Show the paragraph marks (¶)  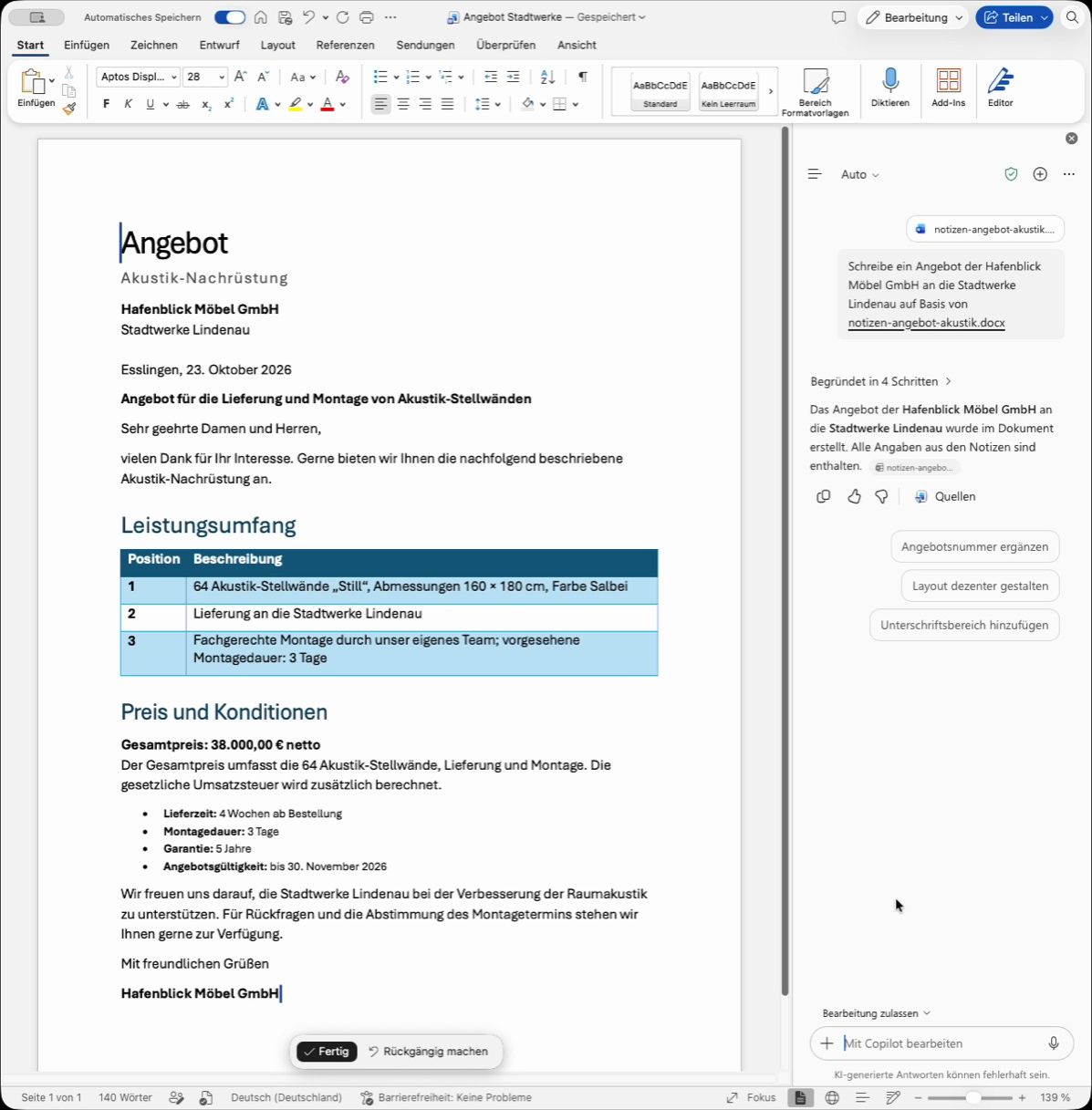pos(583,77)
